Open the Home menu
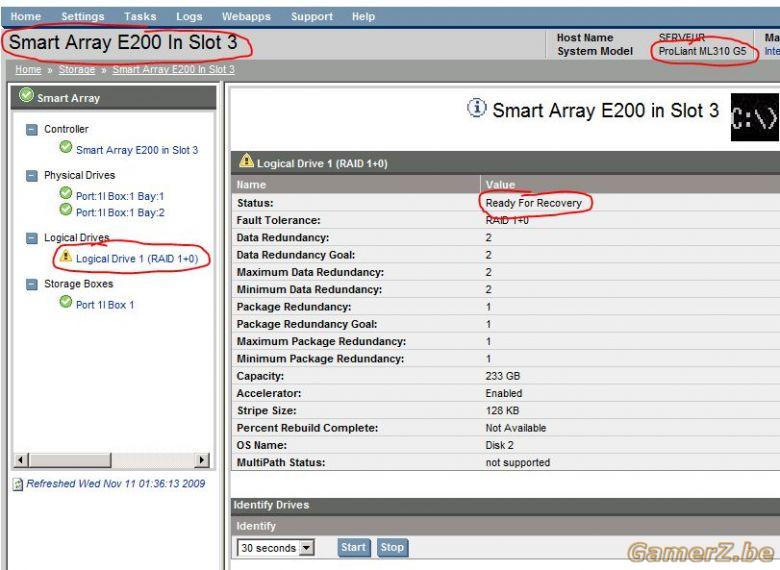Viewport: 780px width, 570px height. [x=25, y=16]
